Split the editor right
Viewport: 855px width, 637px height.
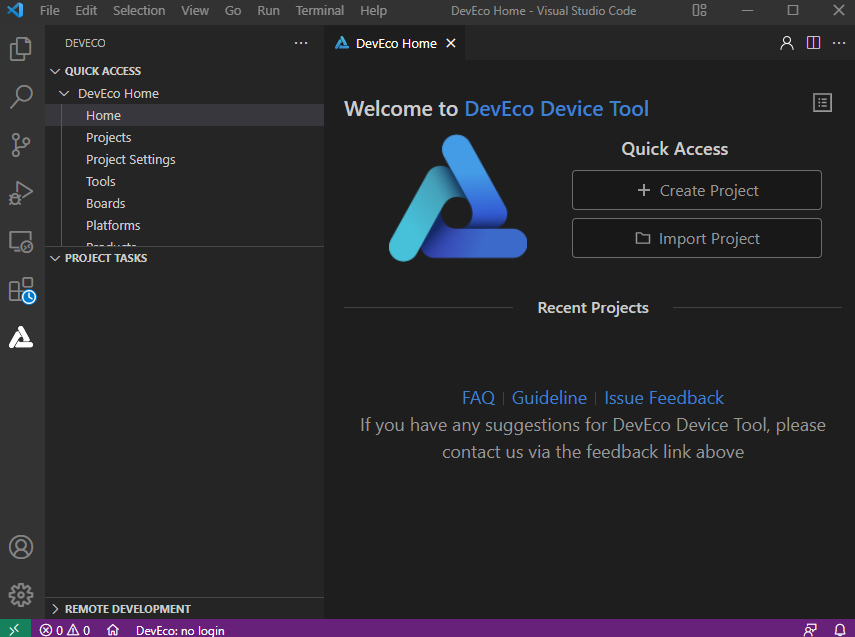(813, 43)
